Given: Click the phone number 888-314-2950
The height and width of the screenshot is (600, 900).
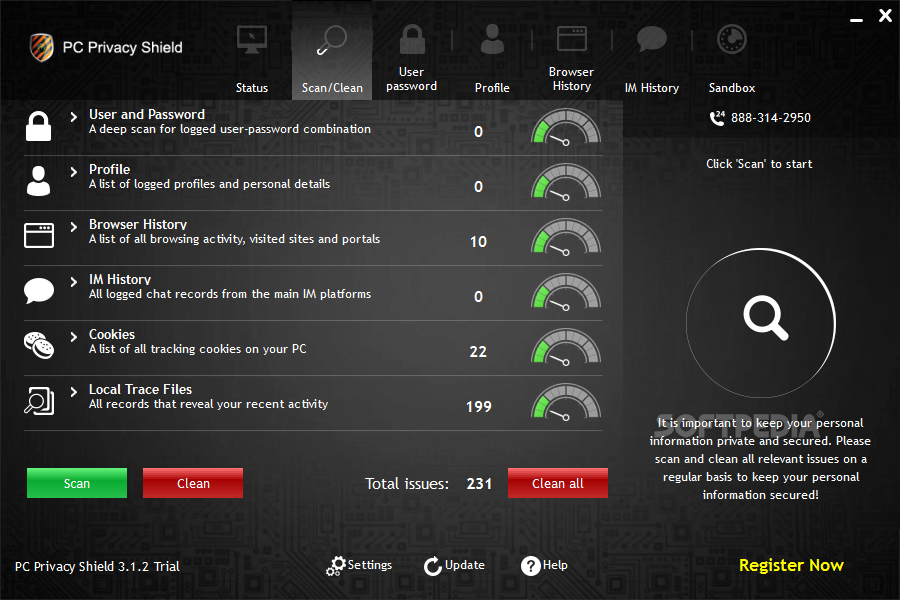Looking at the screenshot, I should [x=771, y=118].
